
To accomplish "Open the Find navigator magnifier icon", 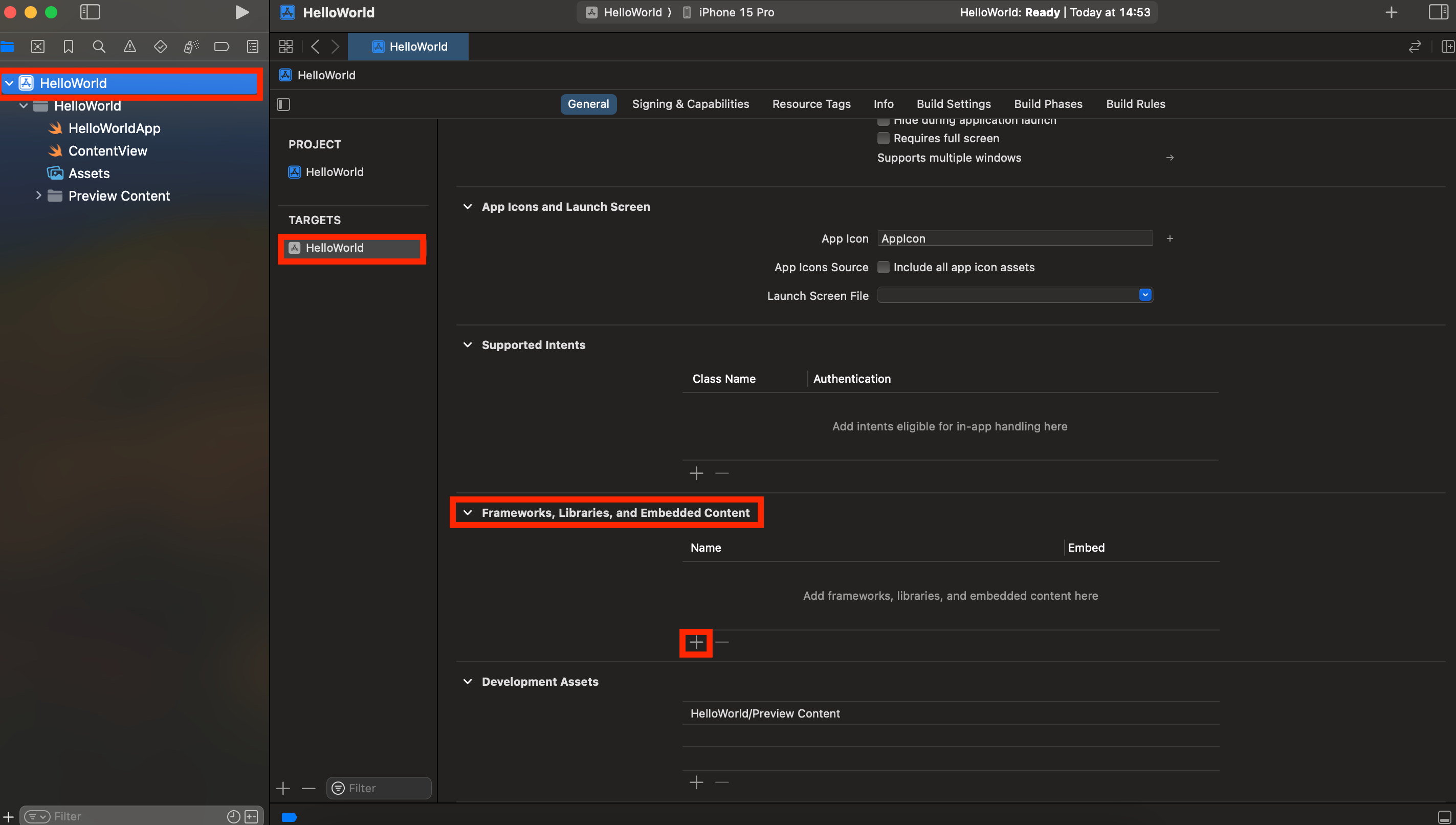I will 99,47.
